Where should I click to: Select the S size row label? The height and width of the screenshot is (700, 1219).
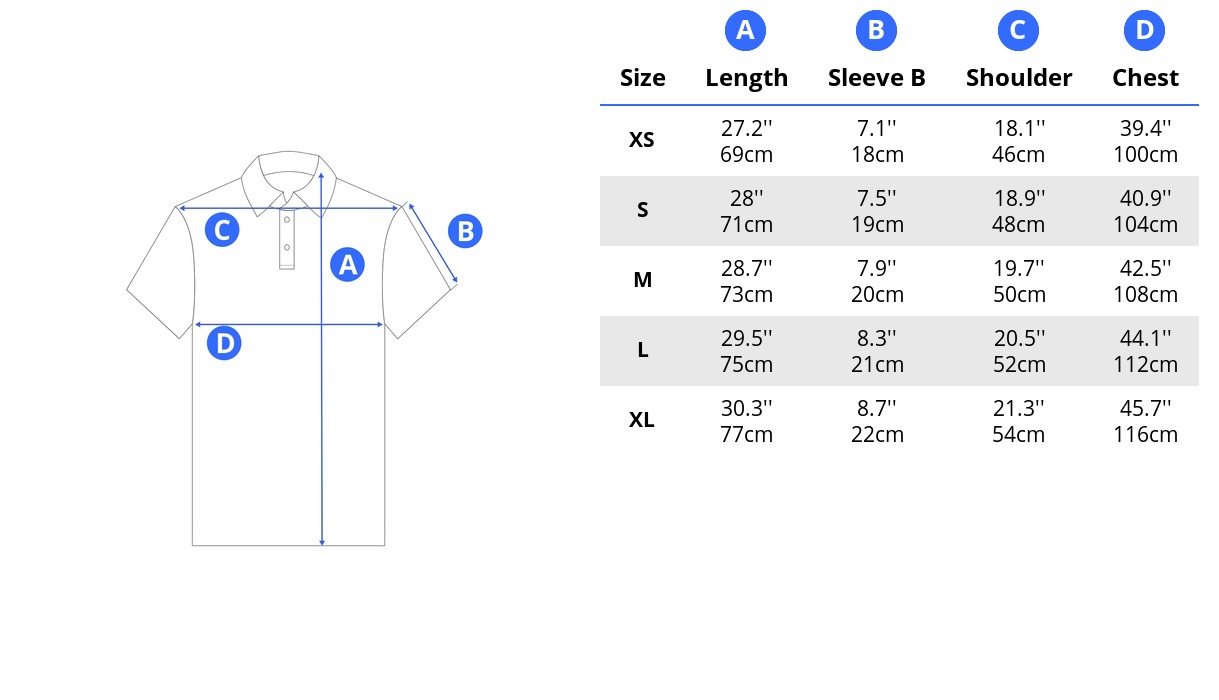pyautogui.click(x=642, y=210)
